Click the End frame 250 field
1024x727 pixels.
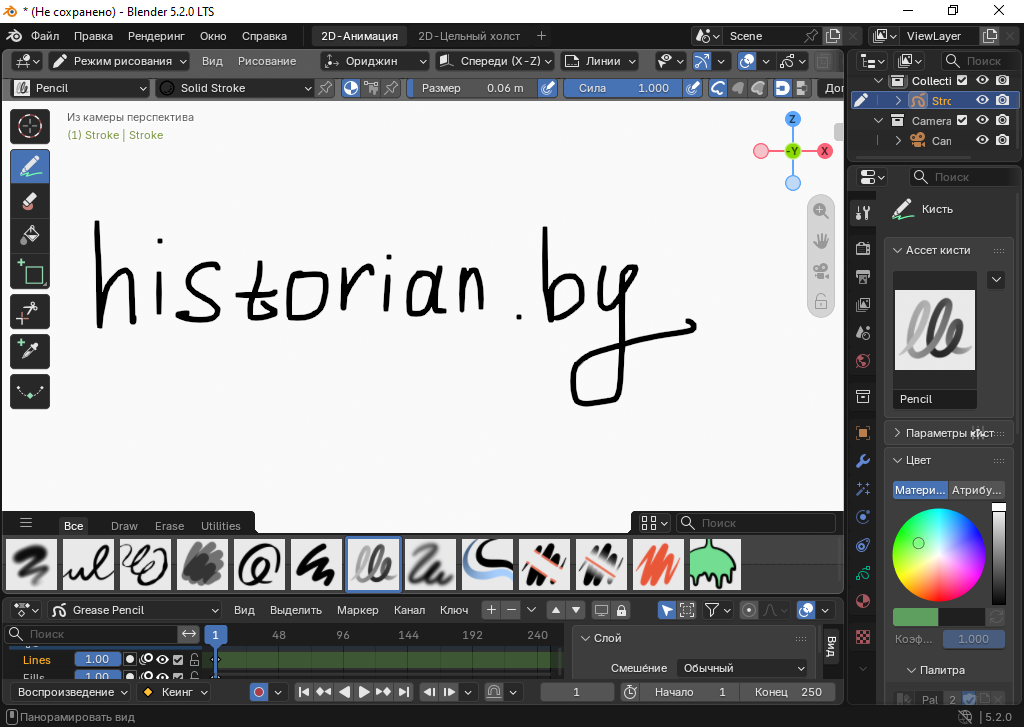tap(788, 692)
